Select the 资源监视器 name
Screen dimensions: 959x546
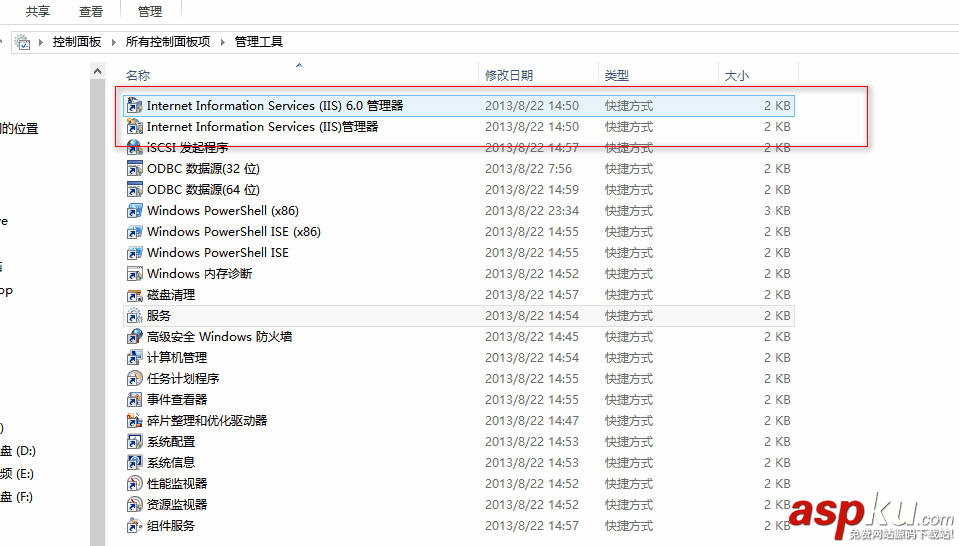[x=177, y=504]
